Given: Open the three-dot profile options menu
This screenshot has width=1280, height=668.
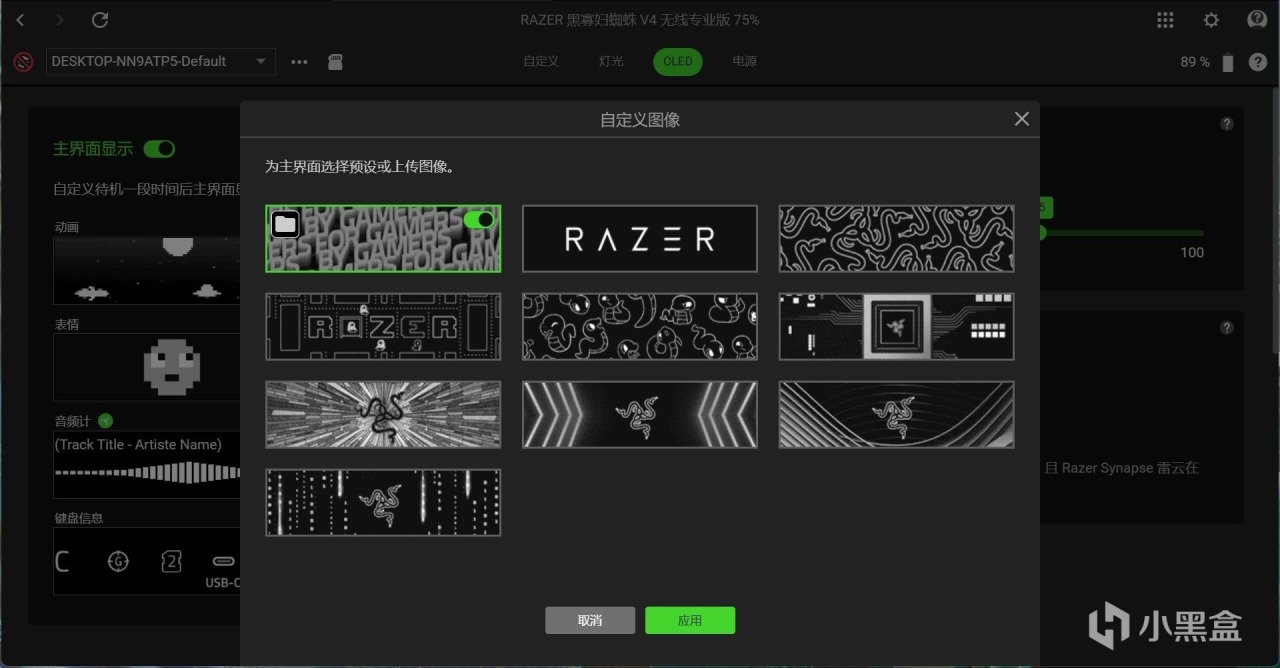Looking at the screenshot, I should coord(299,62).
